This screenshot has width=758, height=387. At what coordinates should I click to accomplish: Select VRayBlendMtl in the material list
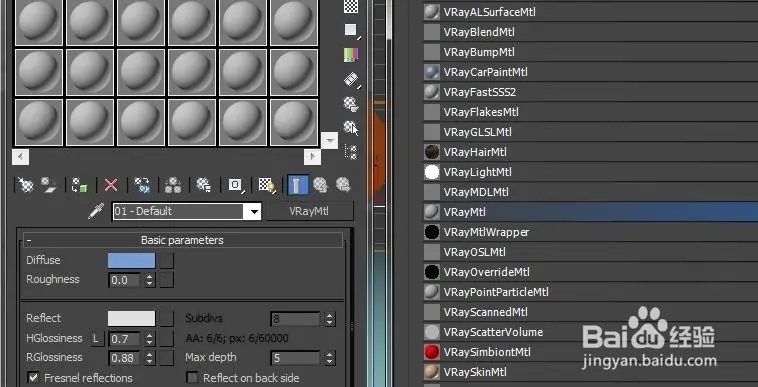591,32
